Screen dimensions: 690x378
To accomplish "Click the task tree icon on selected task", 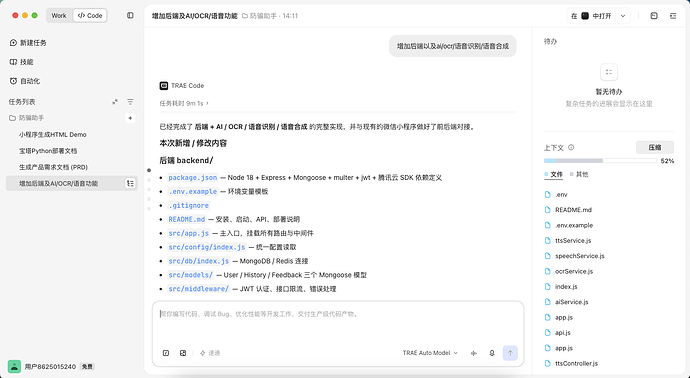I will [130, 183].
